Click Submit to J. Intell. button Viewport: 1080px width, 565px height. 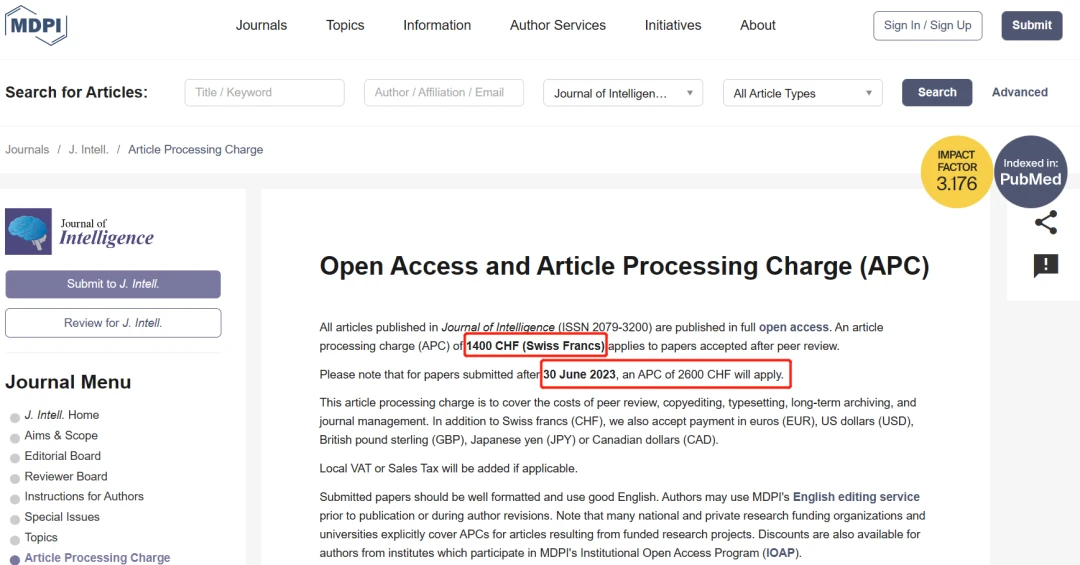(113, 284)
